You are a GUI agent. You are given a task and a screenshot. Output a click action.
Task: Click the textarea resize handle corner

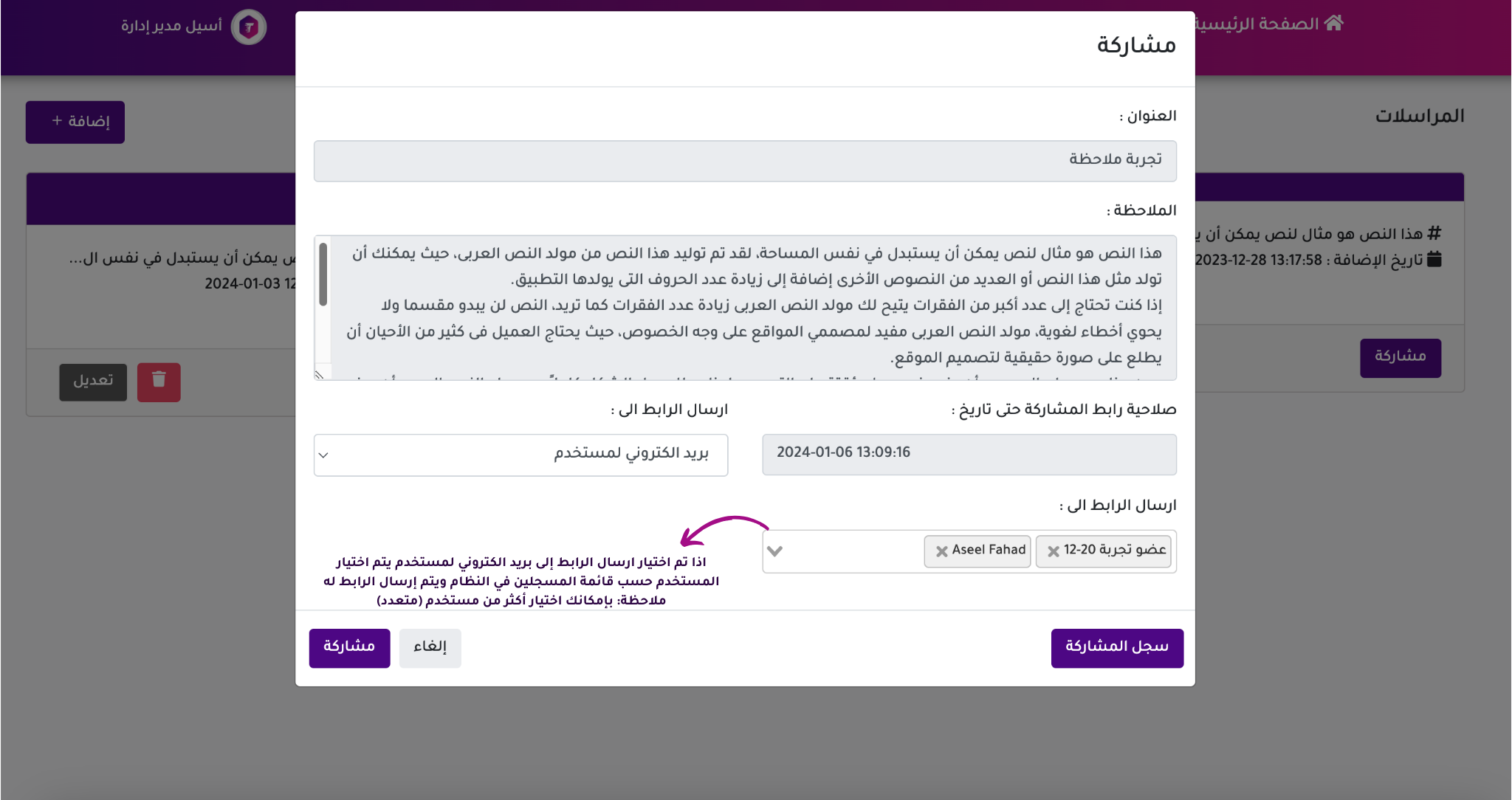click(320, 375)
